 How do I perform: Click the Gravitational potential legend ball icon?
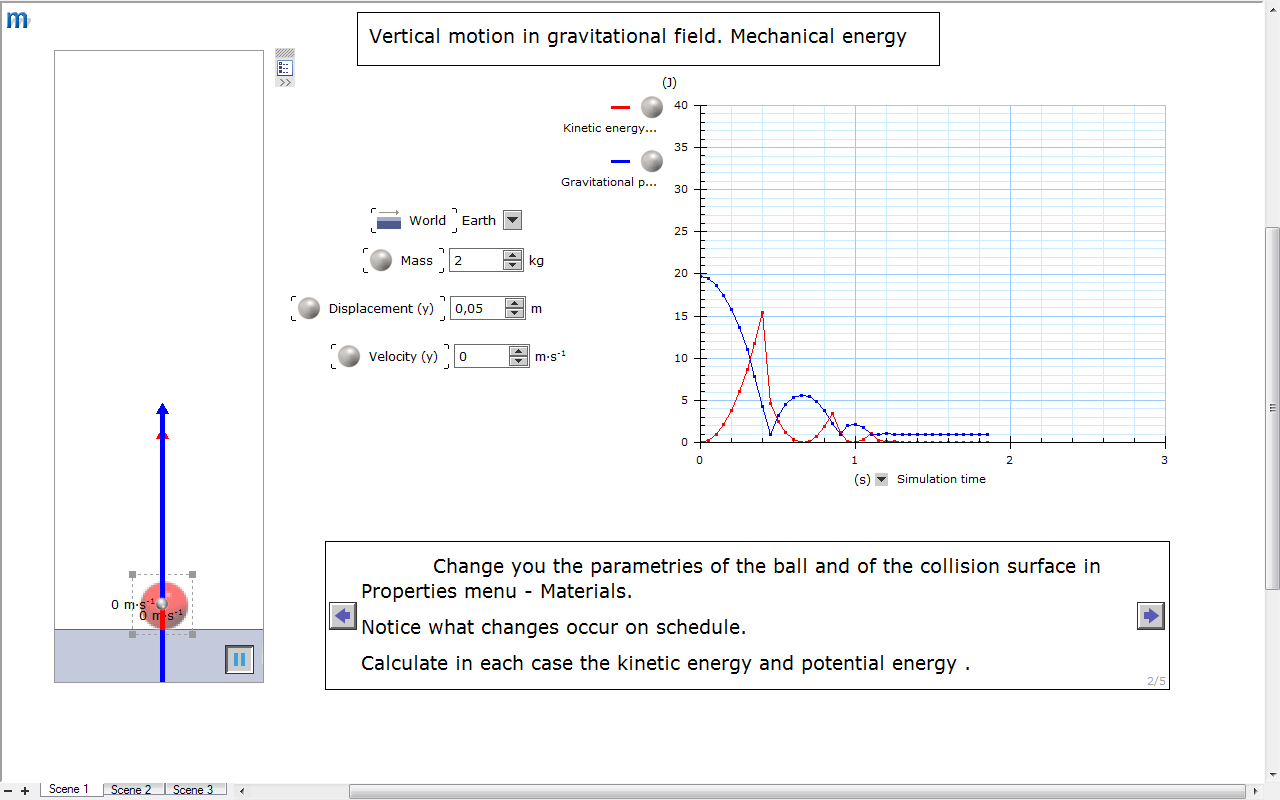click(652, 161)
